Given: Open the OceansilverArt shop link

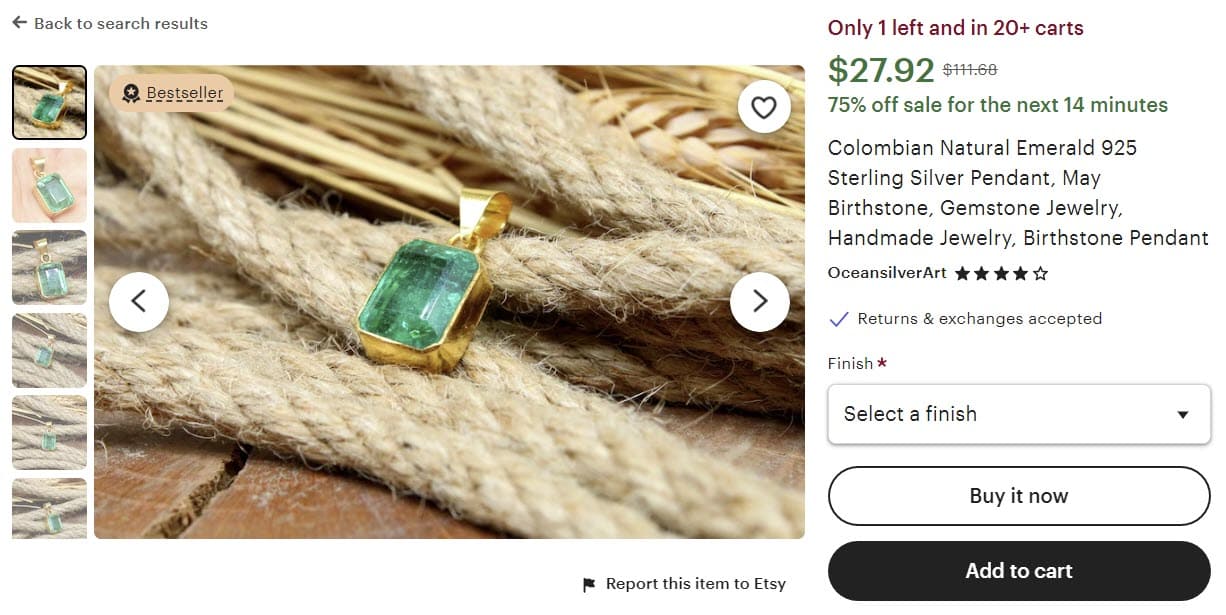Looking at the screenshot, I should pyautogui.click(x=887, y=273).
